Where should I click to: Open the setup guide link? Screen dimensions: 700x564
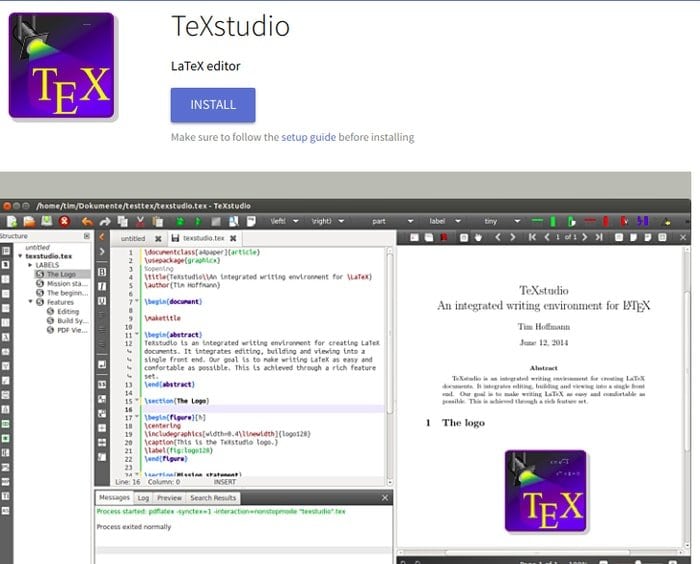tap(308, 137)
